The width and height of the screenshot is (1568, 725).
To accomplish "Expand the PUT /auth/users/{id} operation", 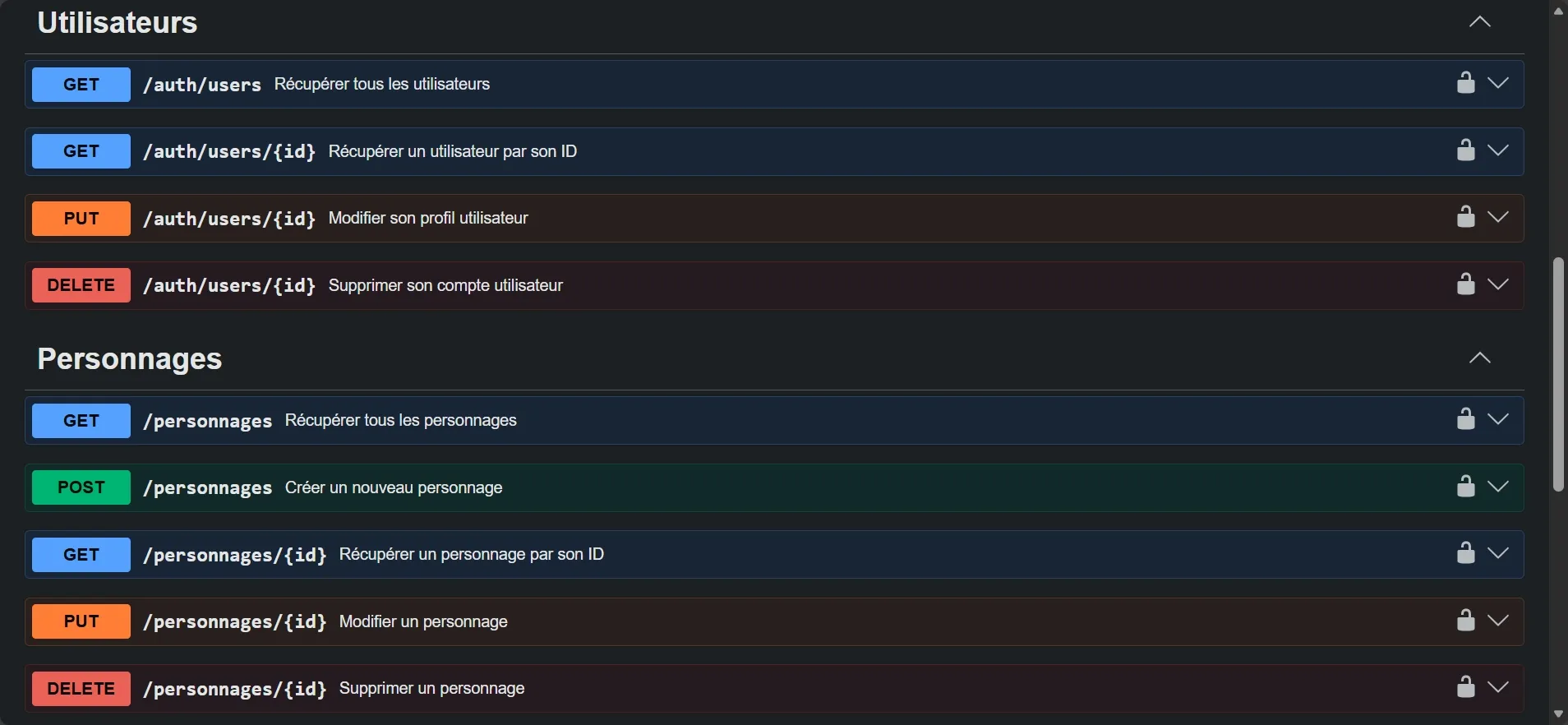I will [x=1501, y=217].
